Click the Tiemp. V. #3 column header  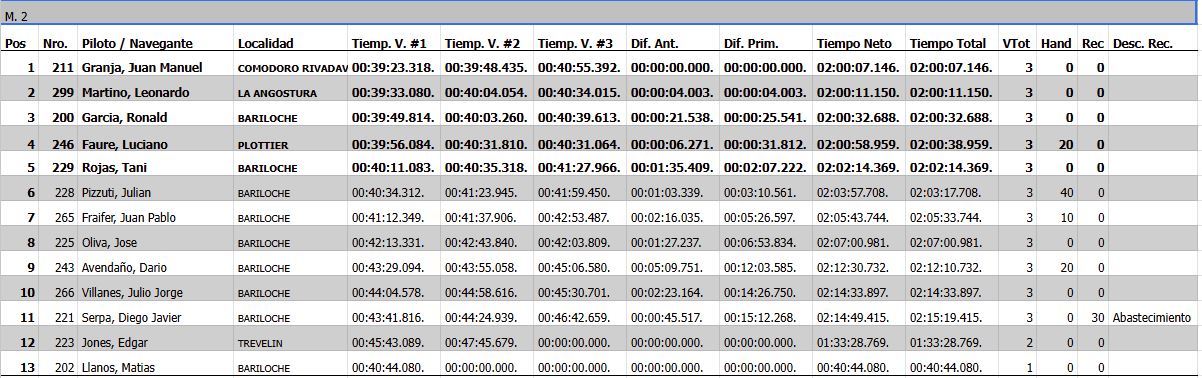click(576, 44)
